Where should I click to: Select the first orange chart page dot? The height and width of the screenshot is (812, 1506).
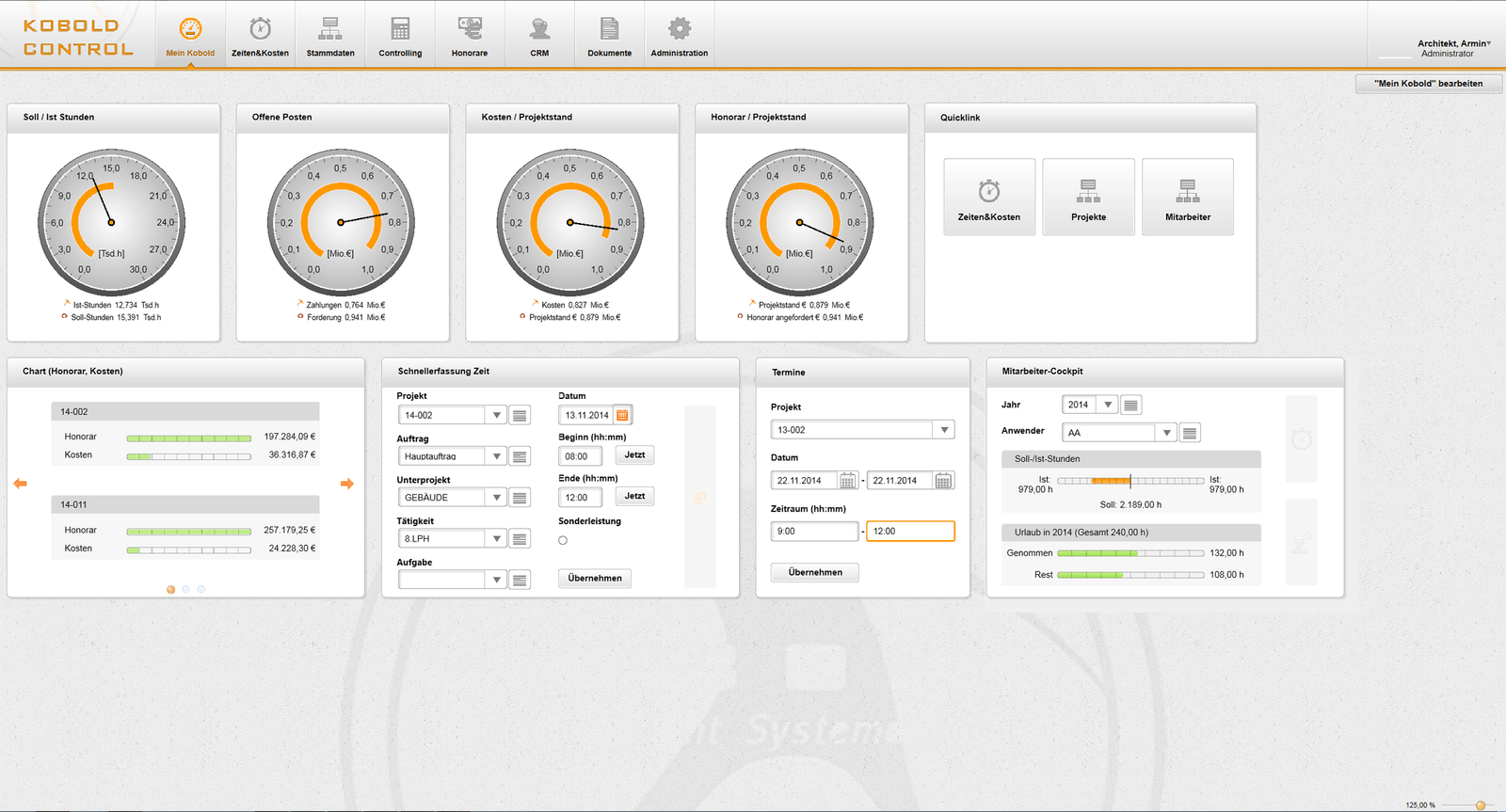pos(170,590)
